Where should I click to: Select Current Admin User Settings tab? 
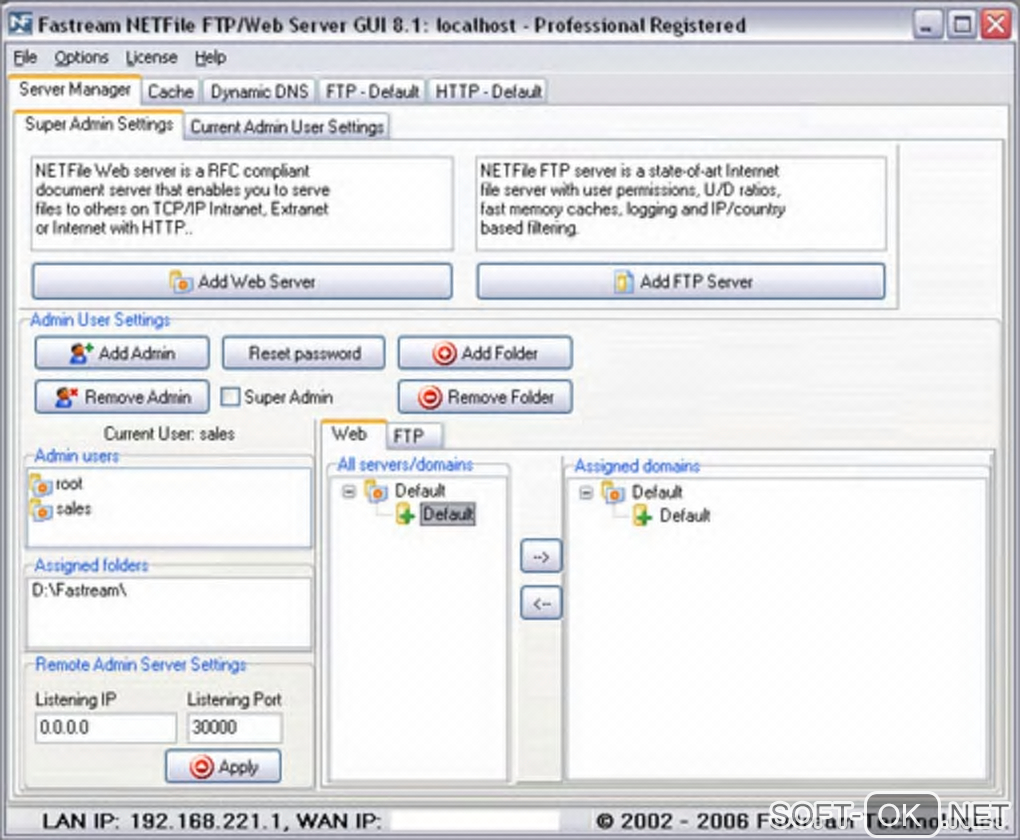pos(287,126)
